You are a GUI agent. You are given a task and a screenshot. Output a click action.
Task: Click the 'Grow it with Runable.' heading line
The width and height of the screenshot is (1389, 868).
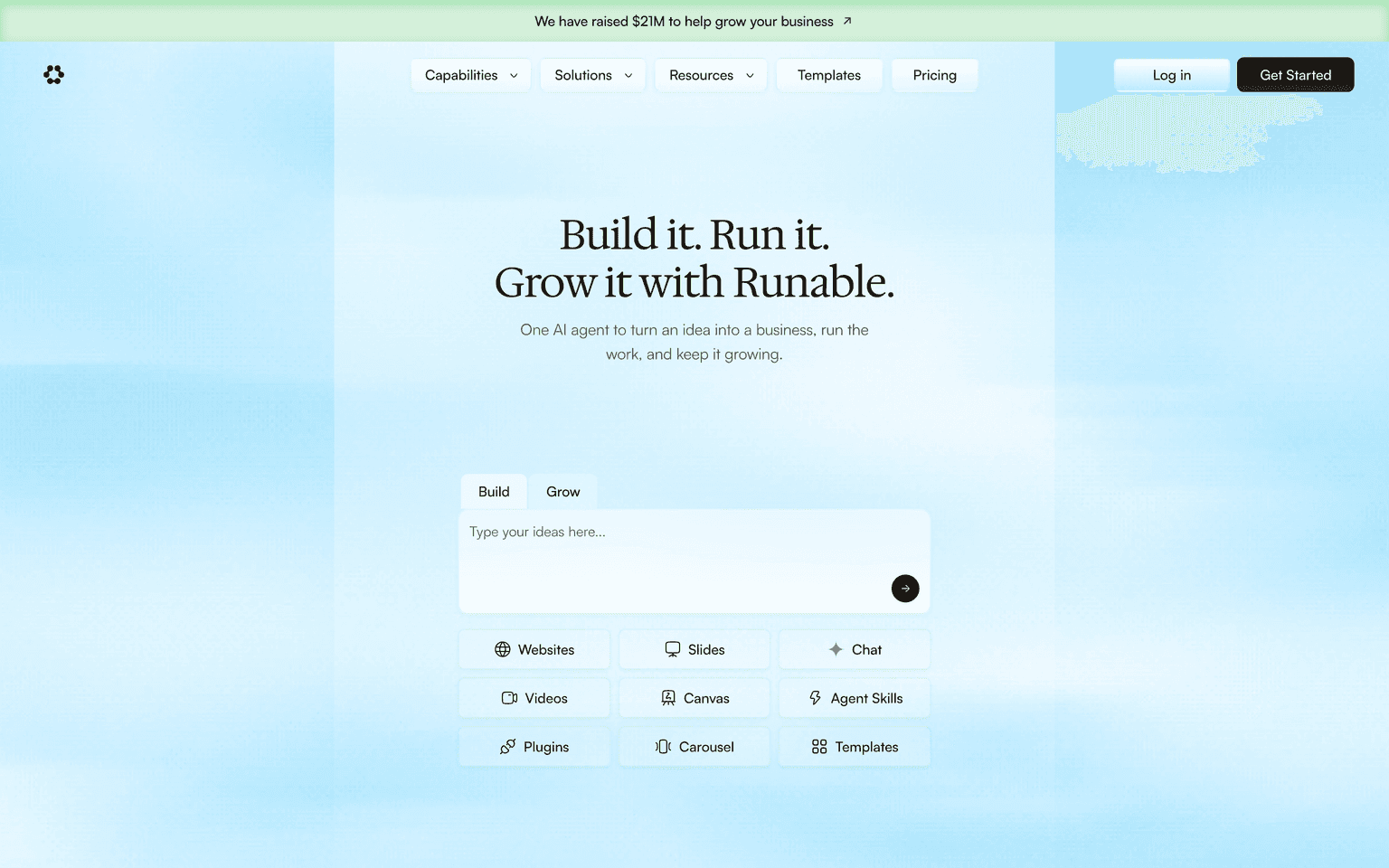point(694,282)
